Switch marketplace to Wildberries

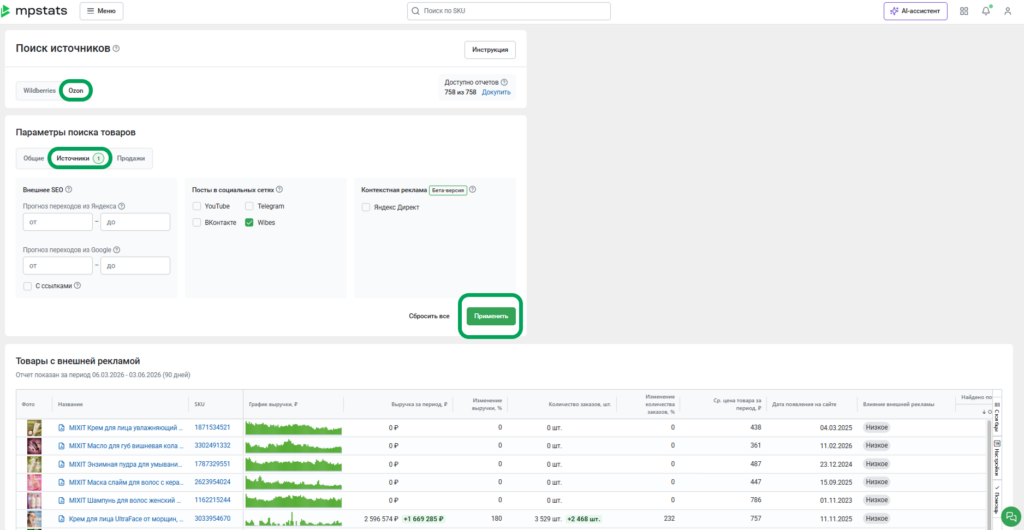(x=39, y=91)
